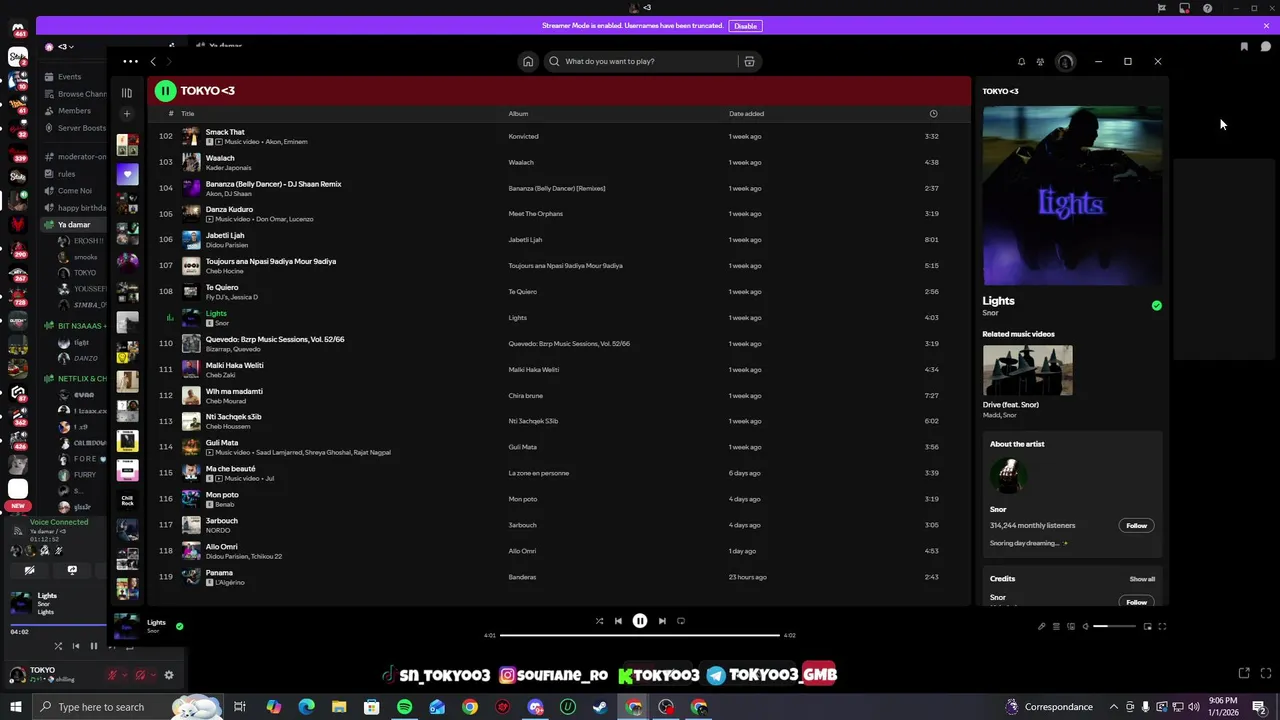Enter full screen Spotify player
Screen dimensions: 1280x720
1162,627
